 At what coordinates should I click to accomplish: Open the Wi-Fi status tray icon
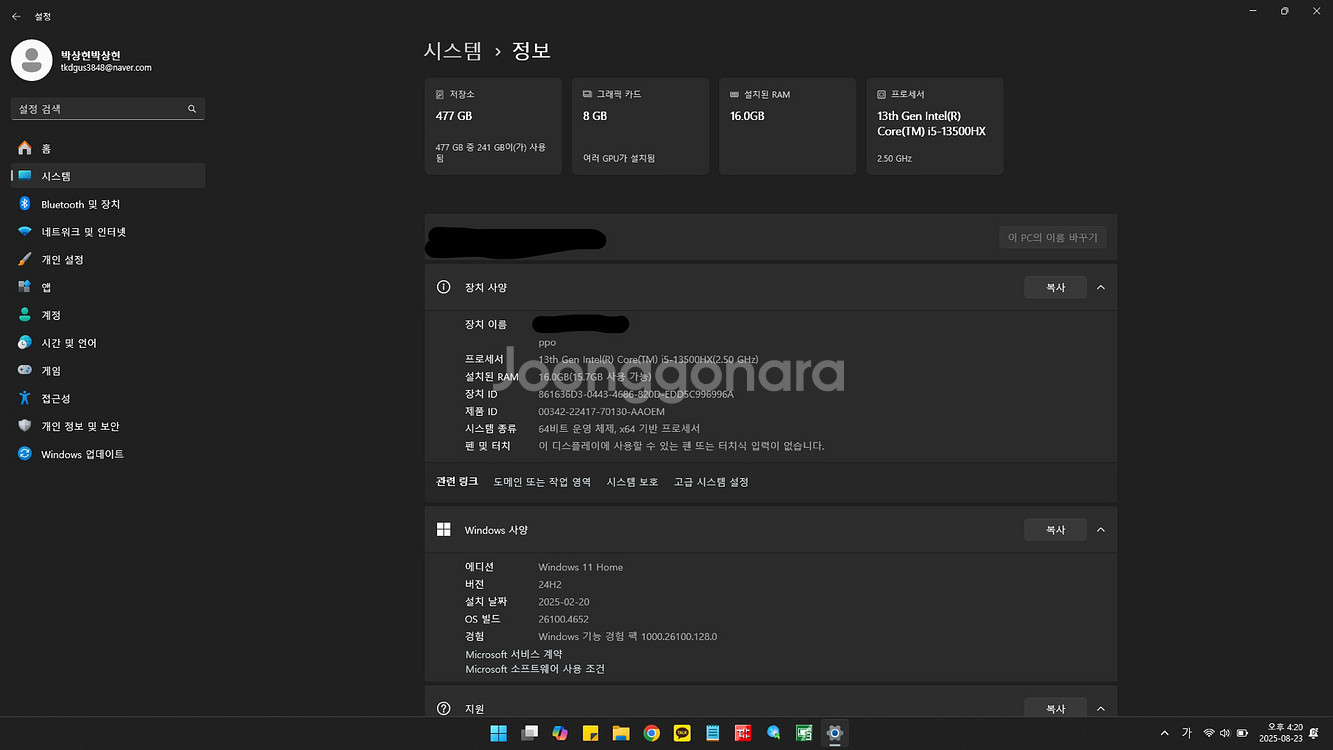[x=1209, y=733]
